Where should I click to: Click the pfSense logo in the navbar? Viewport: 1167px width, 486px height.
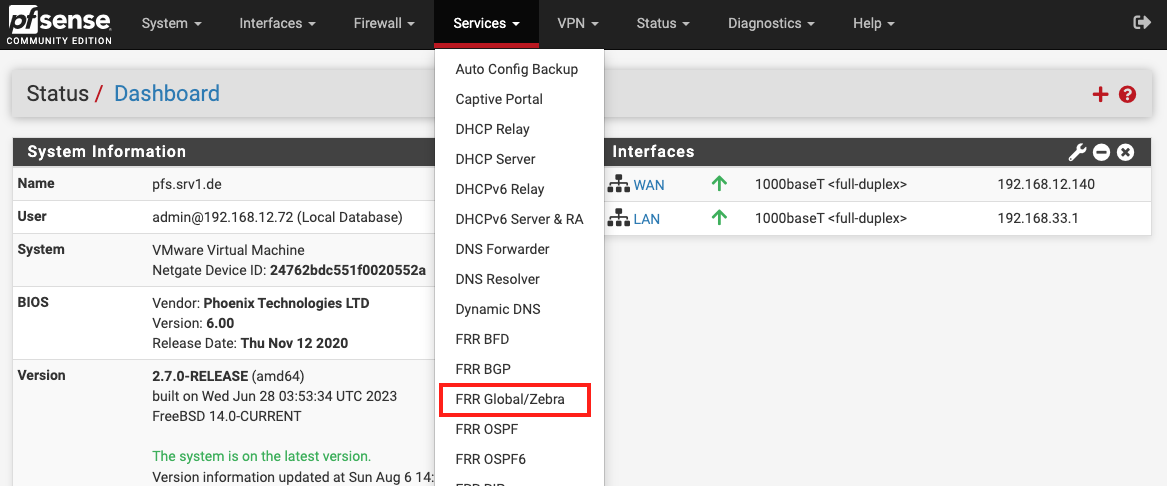tap(59, 24)
